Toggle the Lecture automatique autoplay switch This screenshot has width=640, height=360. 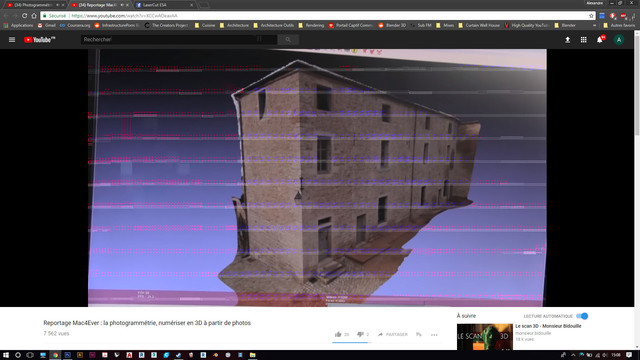click(x=582, y=316)
